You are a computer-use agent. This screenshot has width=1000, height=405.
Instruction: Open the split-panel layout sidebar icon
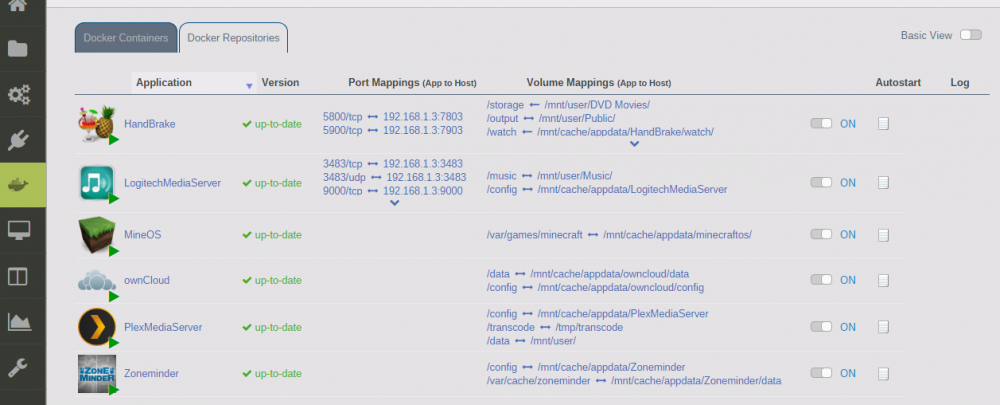click(x=18, y=276)
